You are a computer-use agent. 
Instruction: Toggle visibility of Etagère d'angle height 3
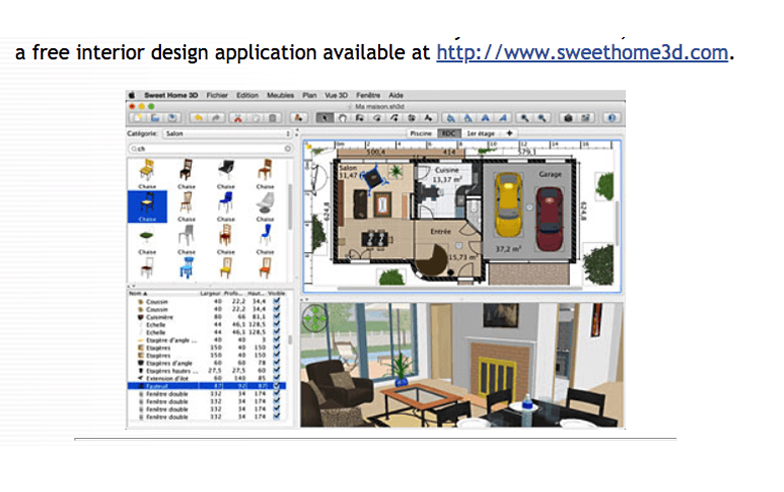pos(276,340)
